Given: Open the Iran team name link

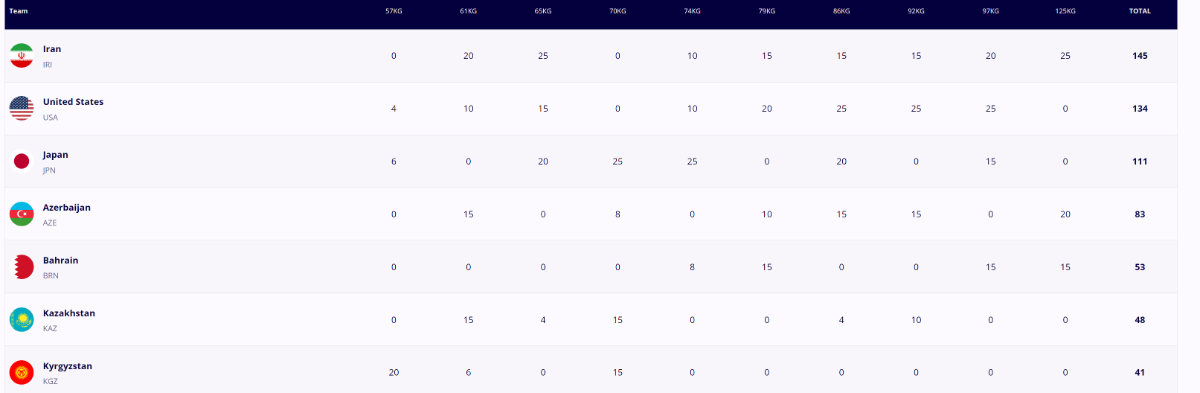Looking at the screenshot, I should (x=52, y=49).
